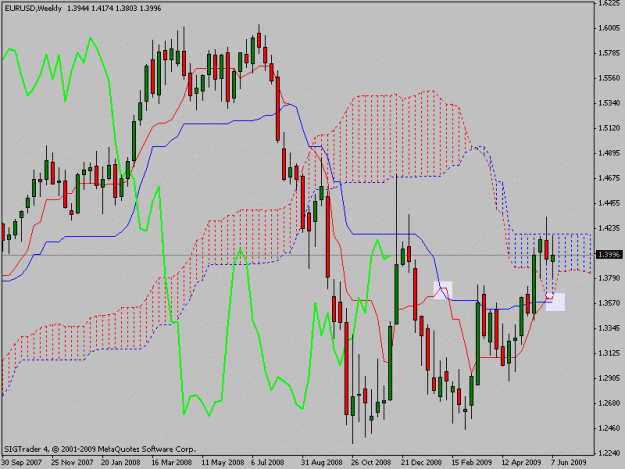Screen dimensions: 625x469
Task: Click the date label 15 Feb 2009
Action: coord(472,463)
